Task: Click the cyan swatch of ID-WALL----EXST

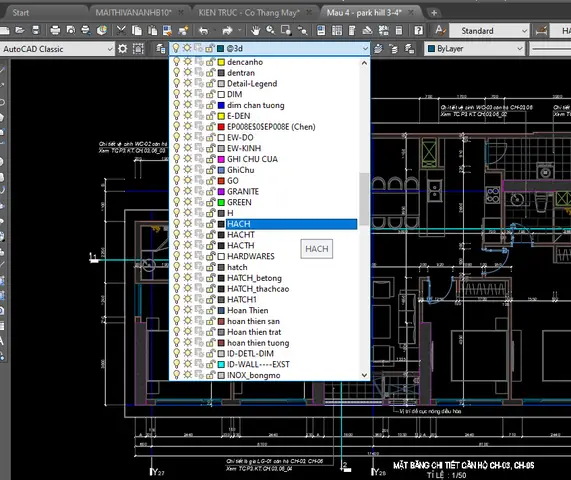Action: [221, 364]
